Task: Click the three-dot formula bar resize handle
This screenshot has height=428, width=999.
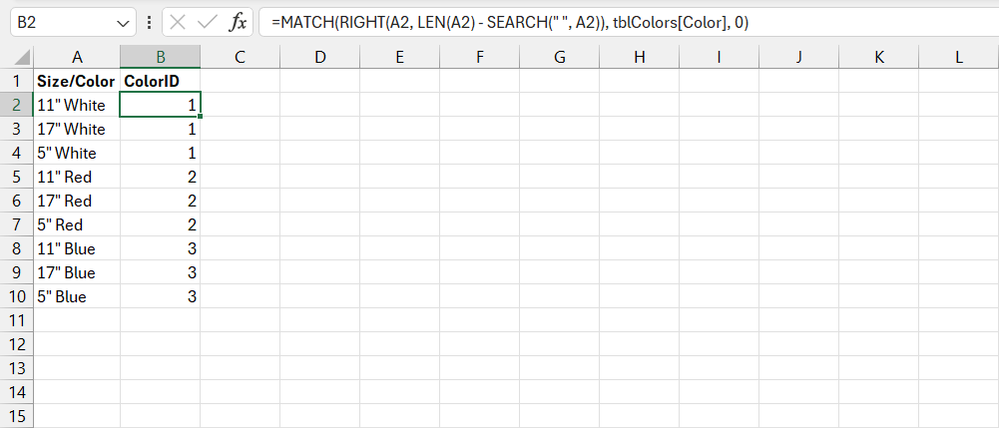Action: 148,22
